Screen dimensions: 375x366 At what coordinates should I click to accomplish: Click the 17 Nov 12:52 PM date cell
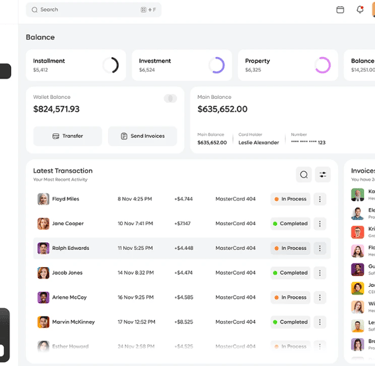(x=136, y=322)
